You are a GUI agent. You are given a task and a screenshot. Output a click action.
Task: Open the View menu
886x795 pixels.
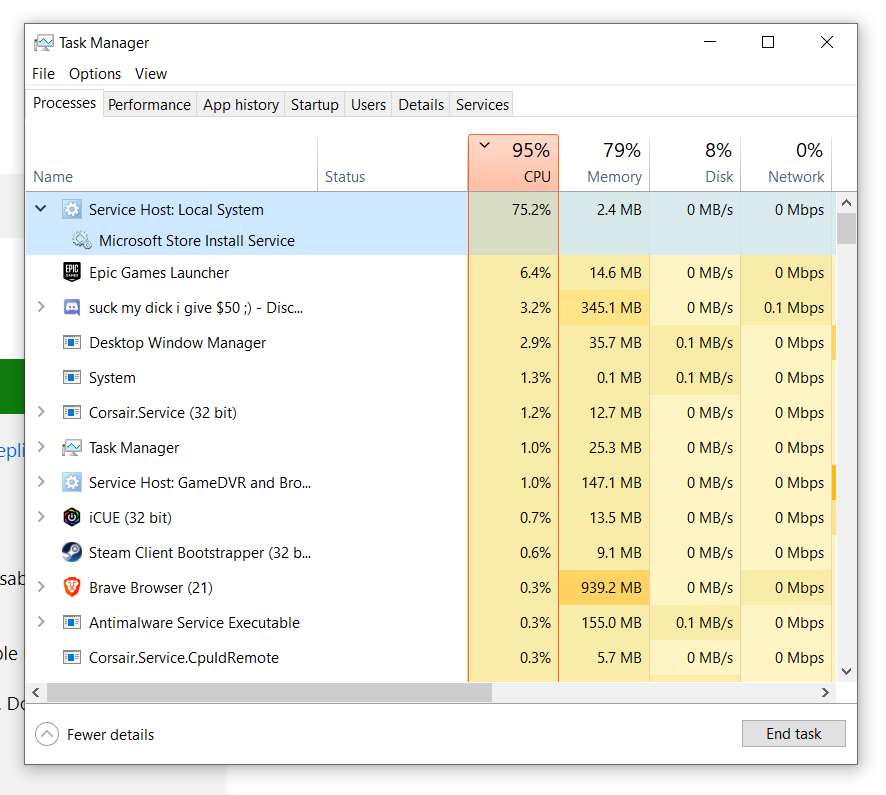(151, 74)
